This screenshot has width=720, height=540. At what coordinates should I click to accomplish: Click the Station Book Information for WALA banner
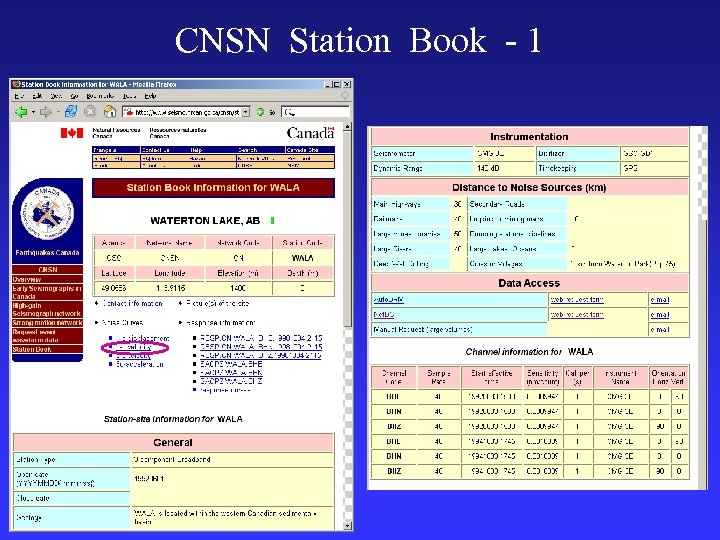click(x=214, y=188)
